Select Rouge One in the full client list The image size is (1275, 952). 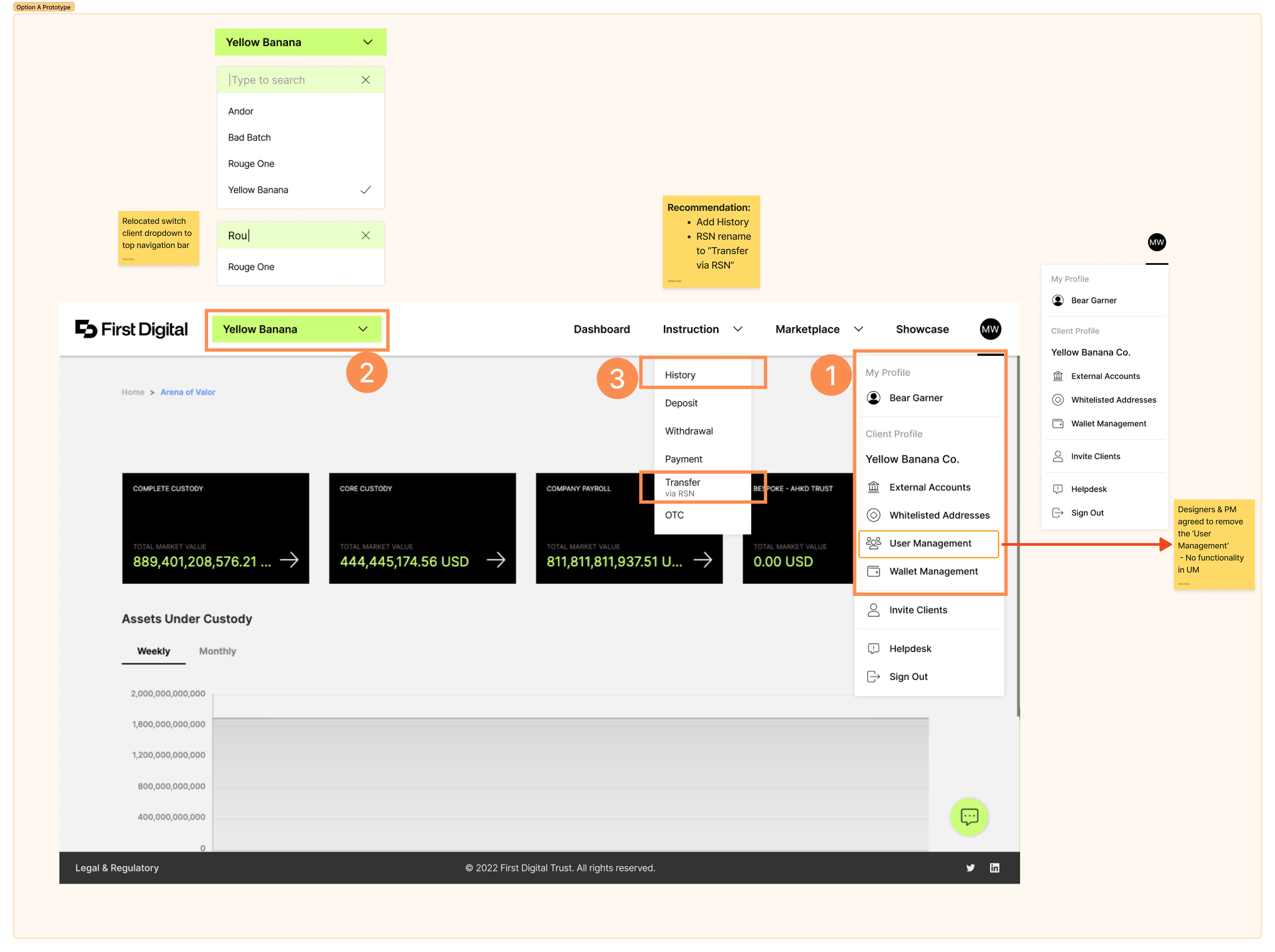coord(300,164)
